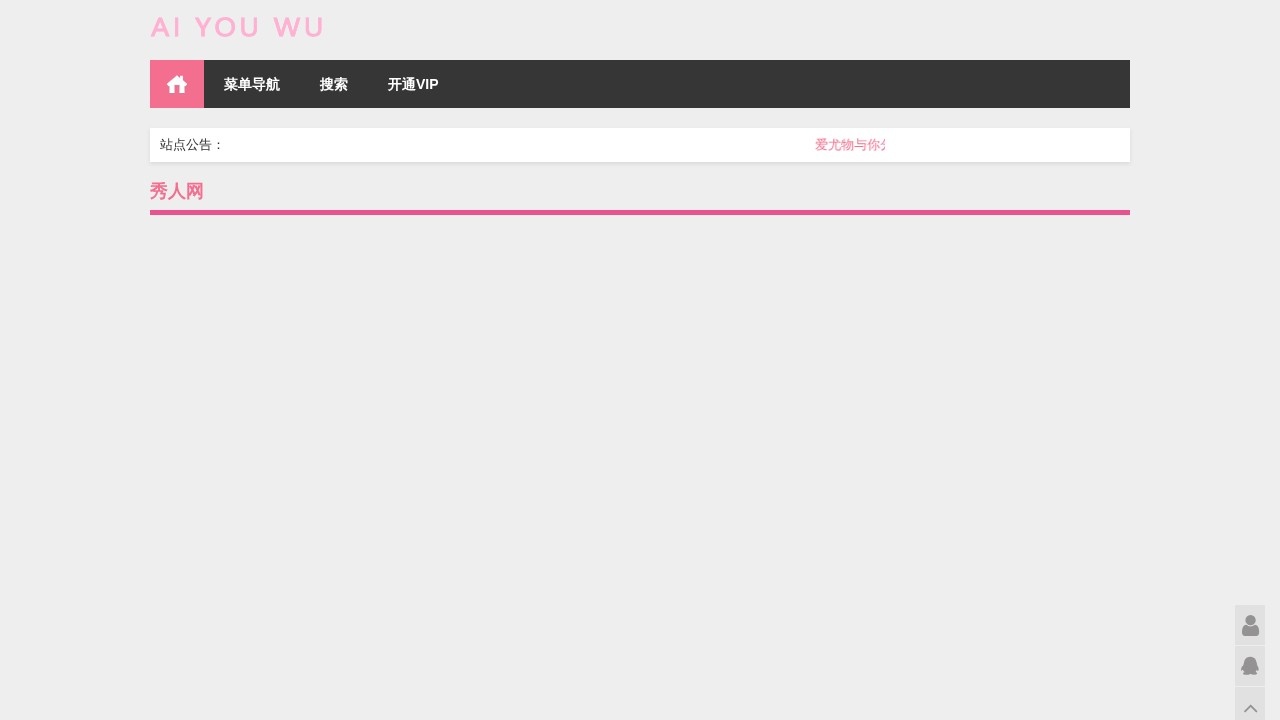1280x720 pixels.
Task: Open the 菜单导航 menu
Action: pos(252,84)
